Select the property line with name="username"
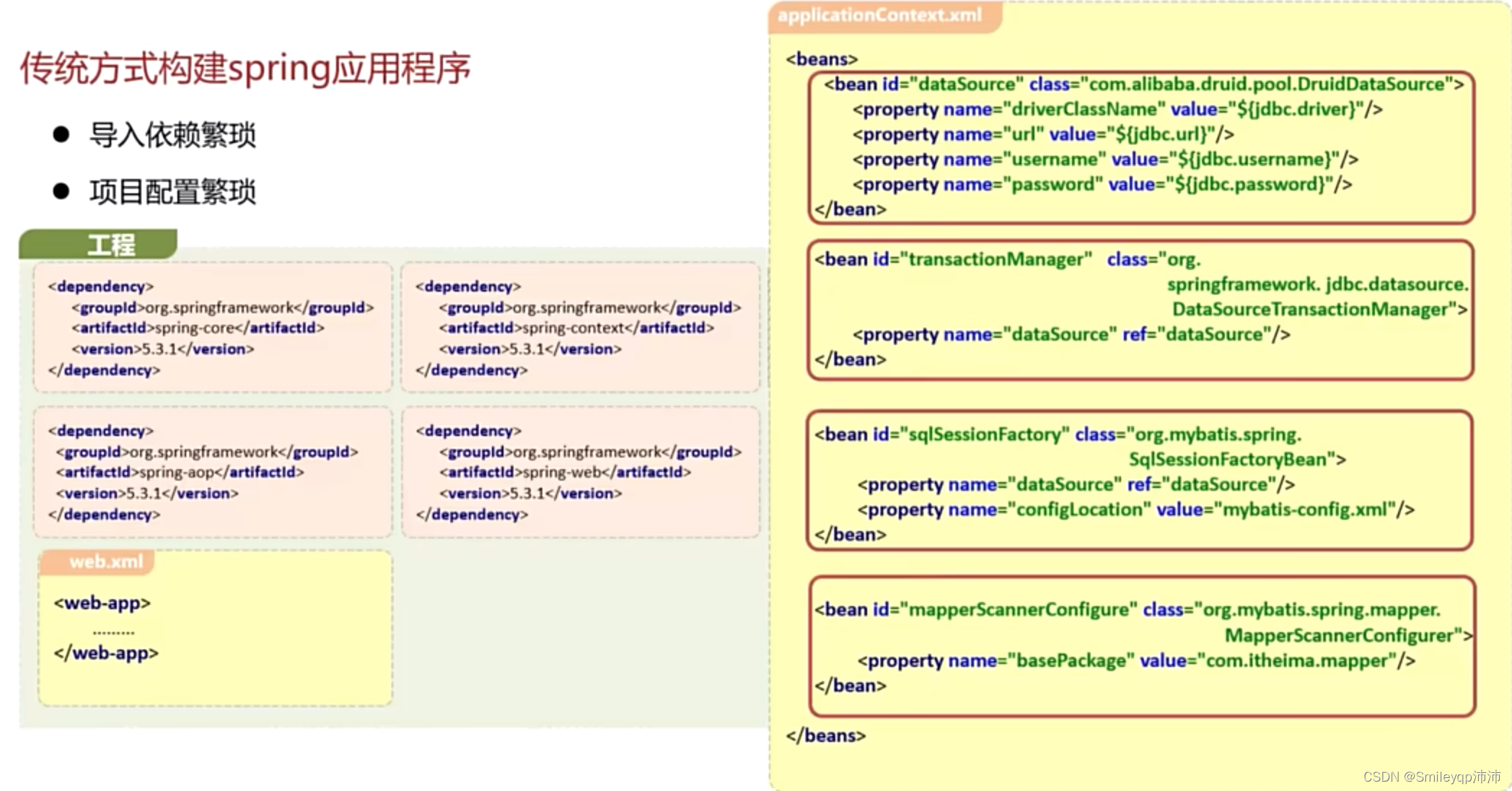The image size is (1512, 791). (1105, 159)
